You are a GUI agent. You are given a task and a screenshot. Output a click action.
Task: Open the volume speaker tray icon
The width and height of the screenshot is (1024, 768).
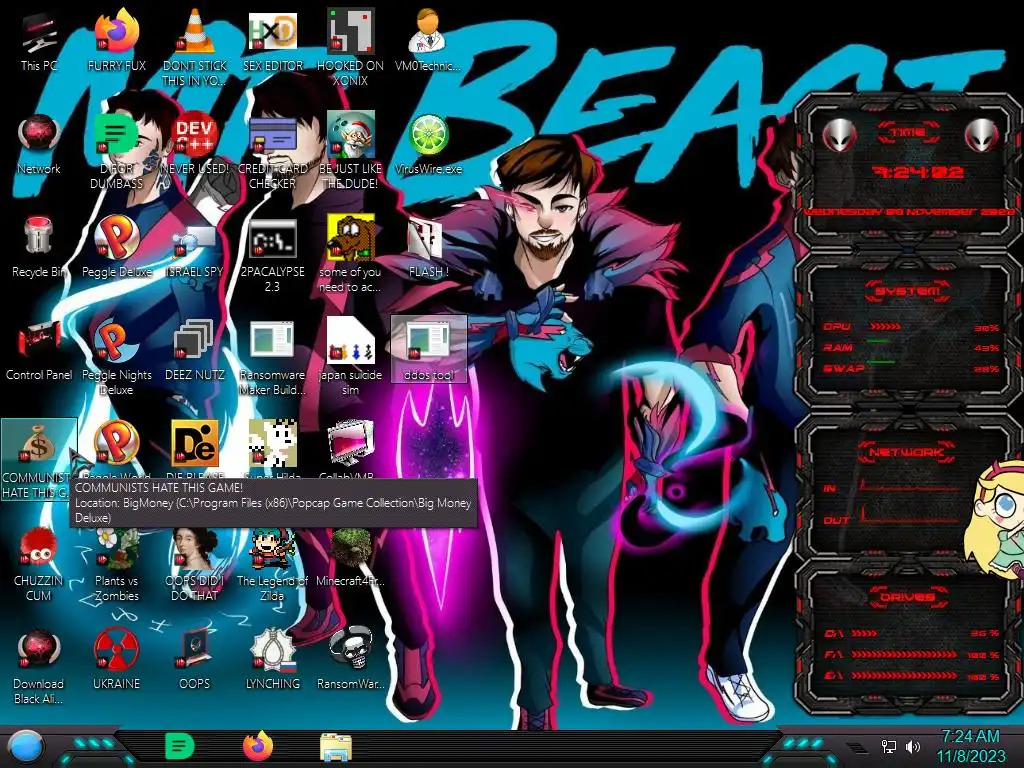tap(913, 746)
